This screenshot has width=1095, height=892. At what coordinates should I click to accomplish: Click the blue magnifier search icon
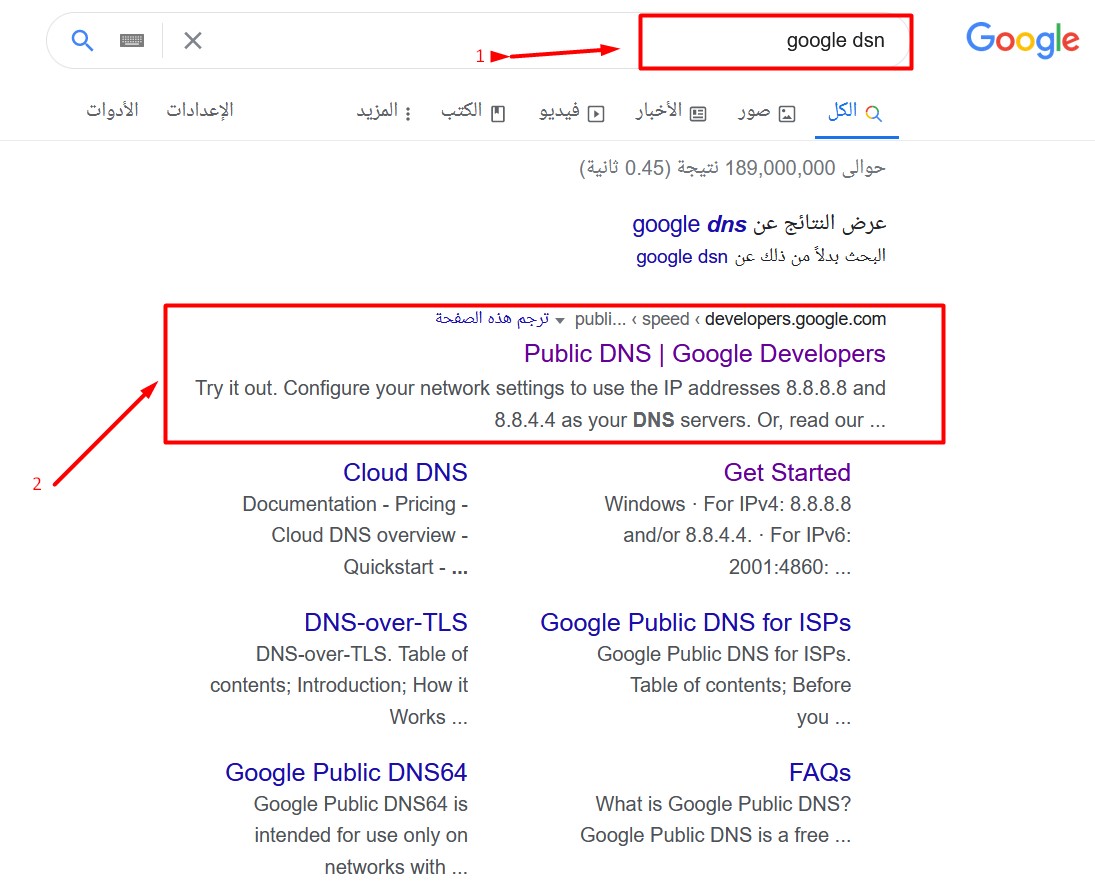pyautogui.click(x=82, y=41)
